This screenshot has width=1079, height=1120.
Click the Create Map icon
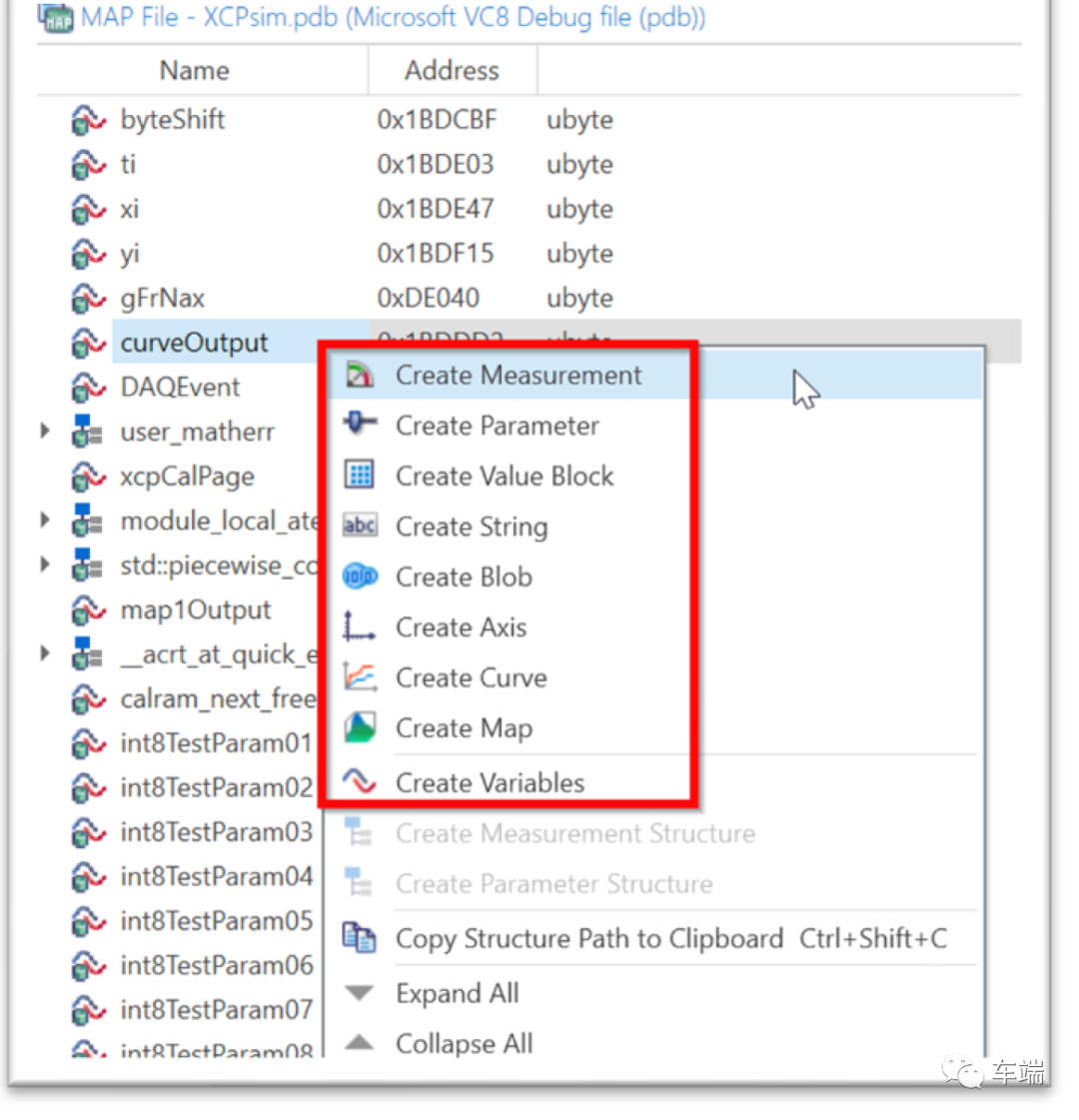coord(360,728)
